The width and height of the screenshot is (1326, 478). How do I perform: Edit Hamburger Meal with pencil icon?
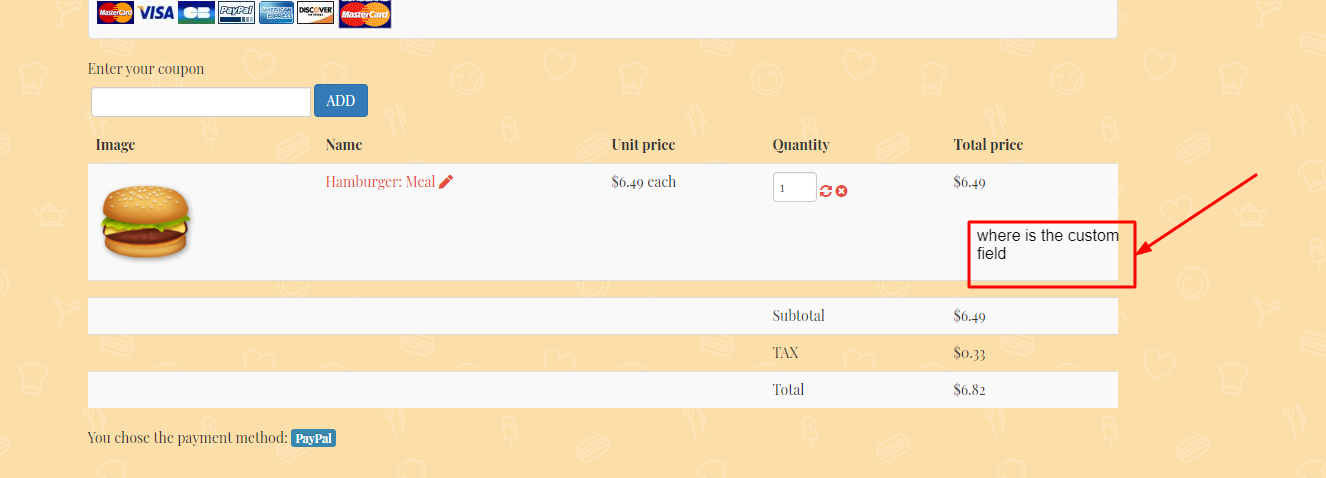click(x=446, y=182)
